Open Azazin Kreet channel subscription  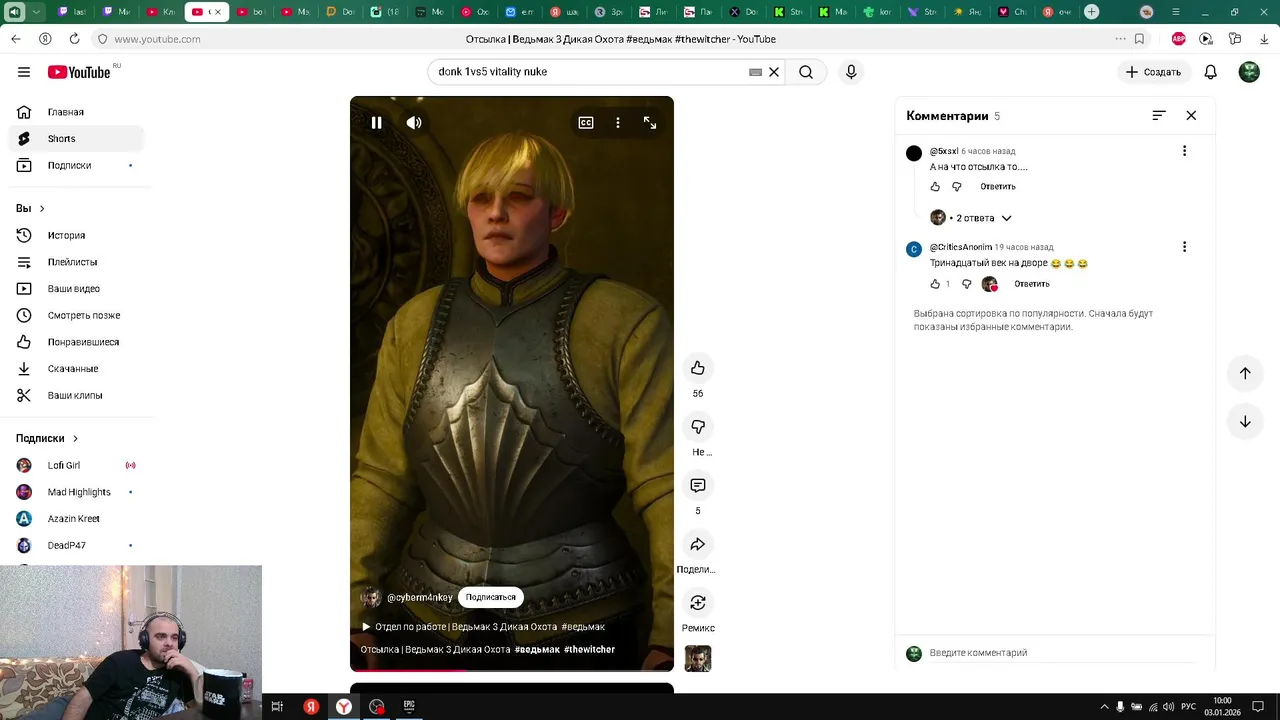(x=76, y=519)
